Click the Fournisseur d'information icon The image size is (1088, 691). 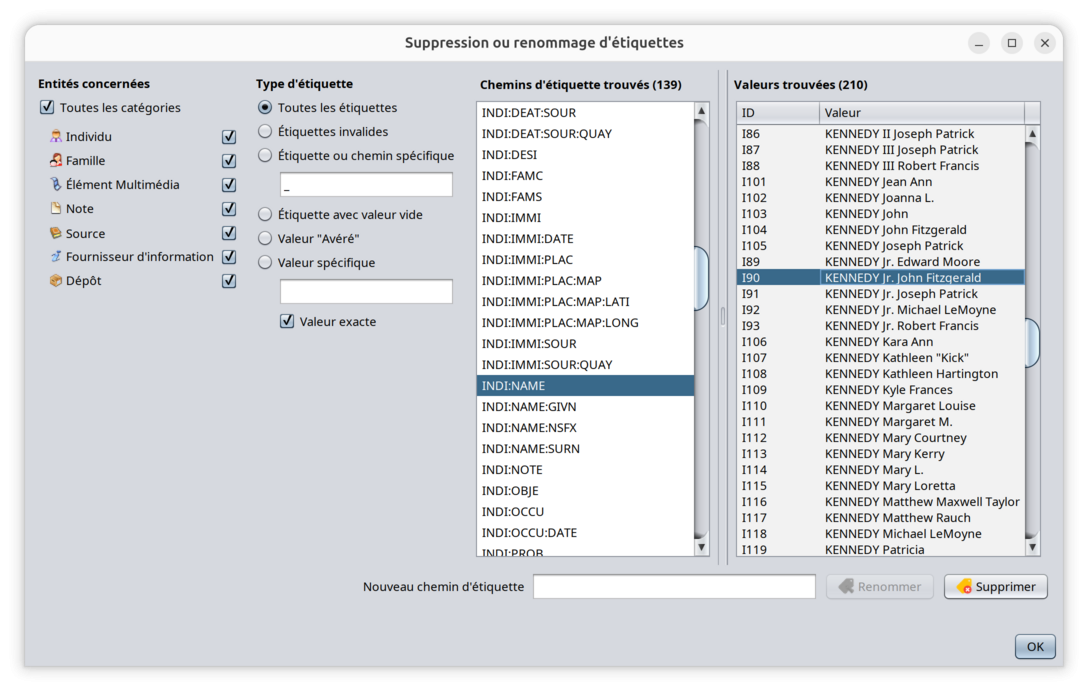(x=56, y=257)
